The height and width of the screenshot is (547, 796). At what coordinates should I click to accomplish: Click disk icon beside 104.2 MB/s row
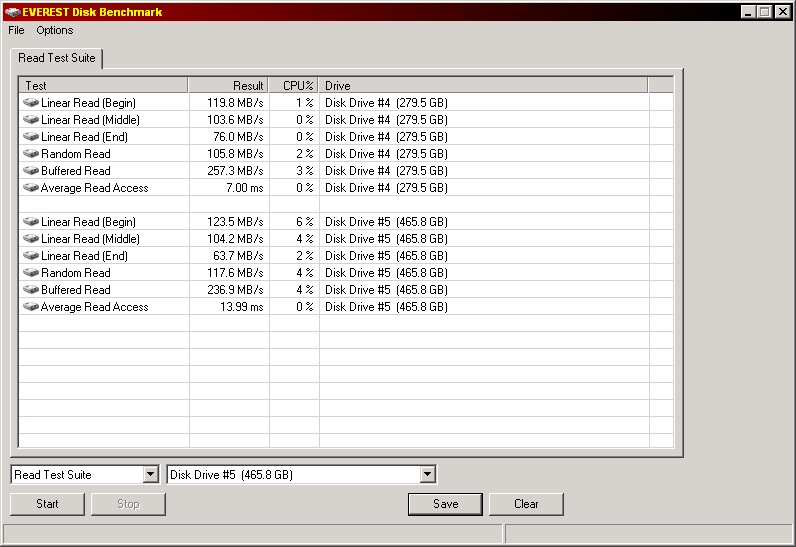click(31, 238)
